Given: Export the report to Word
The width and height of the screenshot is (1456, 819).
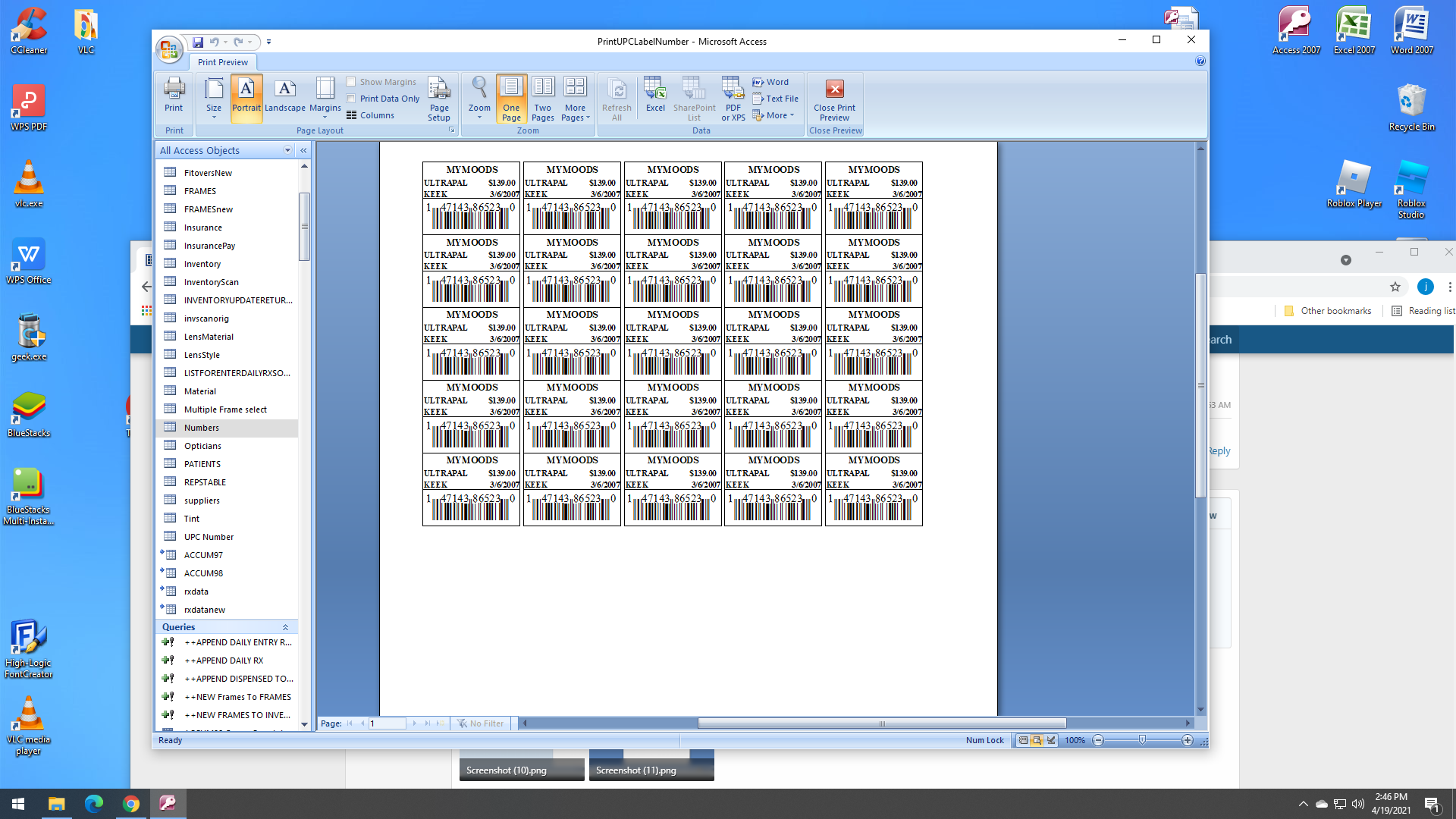Looking at the screenshot, I should point(770,82).
